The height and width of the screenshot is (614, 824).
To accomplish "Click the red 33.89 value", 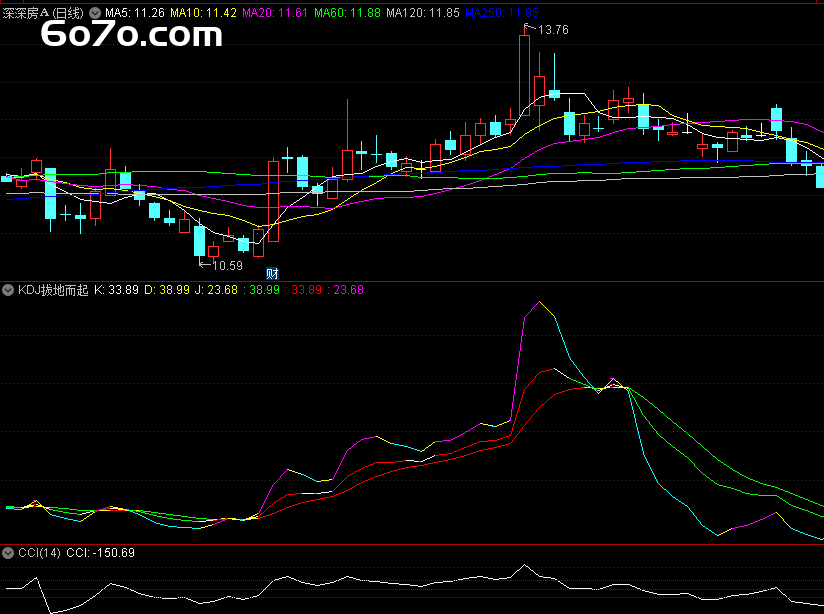I will (x=306, y=290).
